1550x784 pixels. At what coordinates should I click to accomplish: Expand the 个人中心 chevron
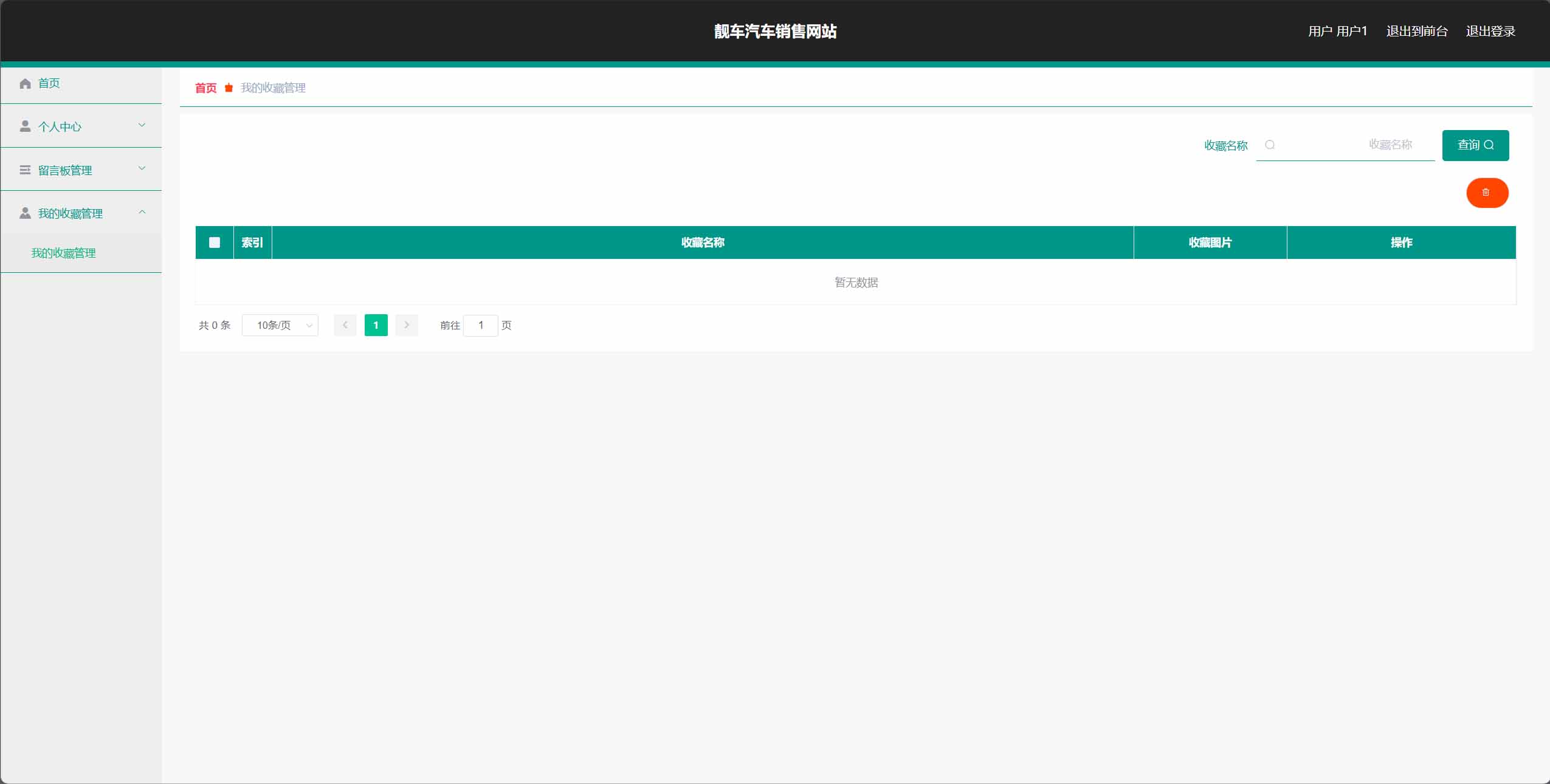142,125
